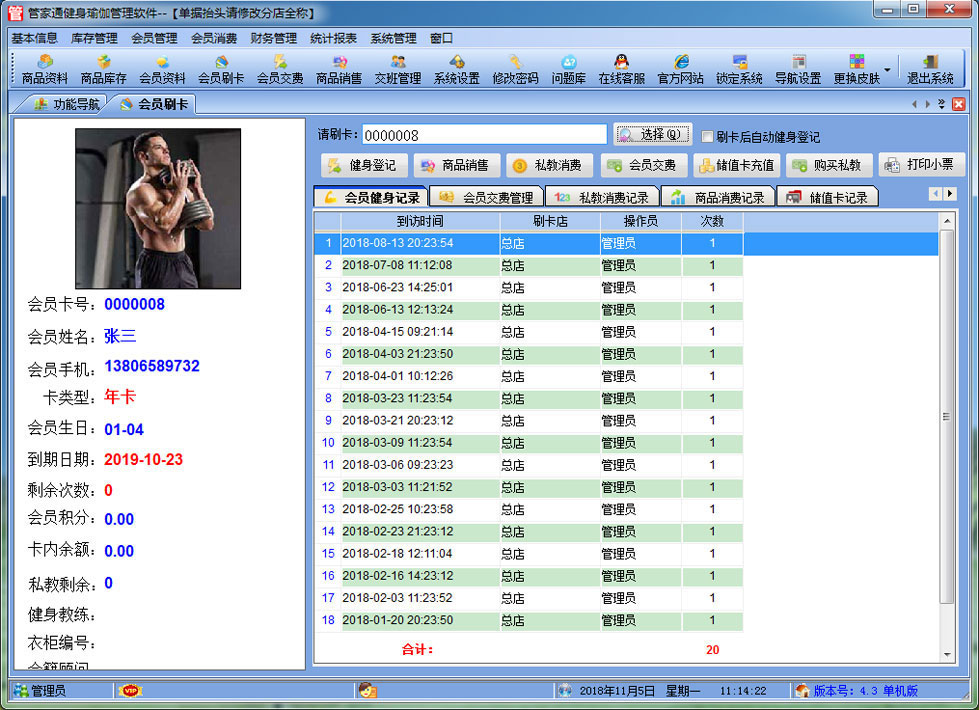Viewport: 979px width, 710px height.
Task: Click 退出系统 exit icon
Action: tap(930, 69)
